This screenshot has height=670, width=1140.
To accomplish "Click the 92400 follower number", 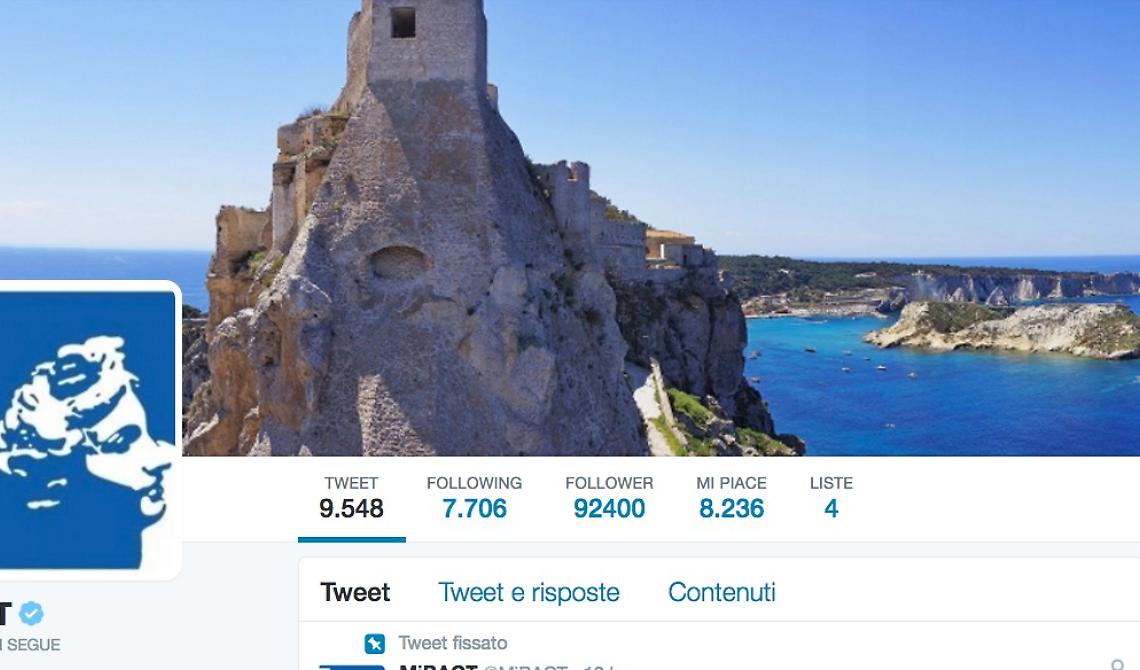I will coord(609,509).
